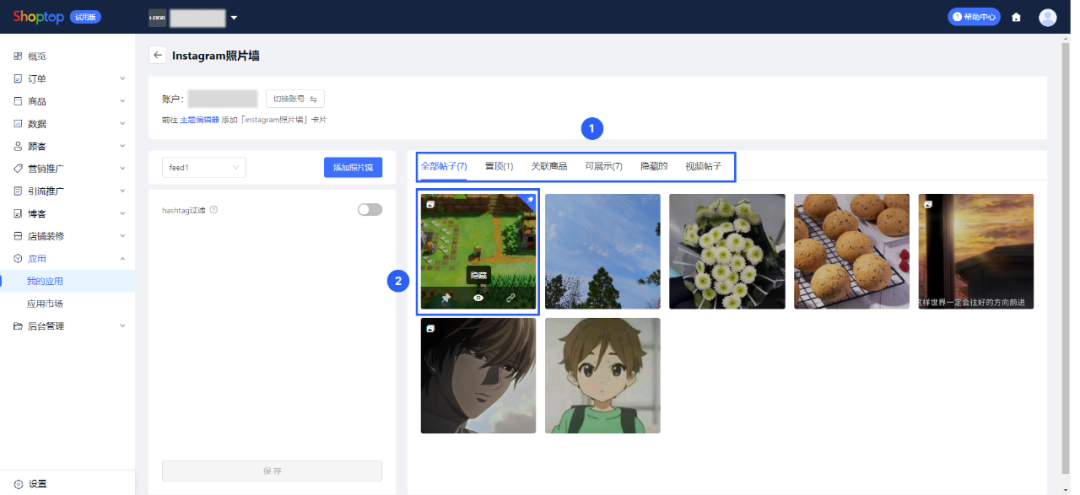Expand the 商品 menu chevron
Screen dimensions: 1080x495
(123, 101)
